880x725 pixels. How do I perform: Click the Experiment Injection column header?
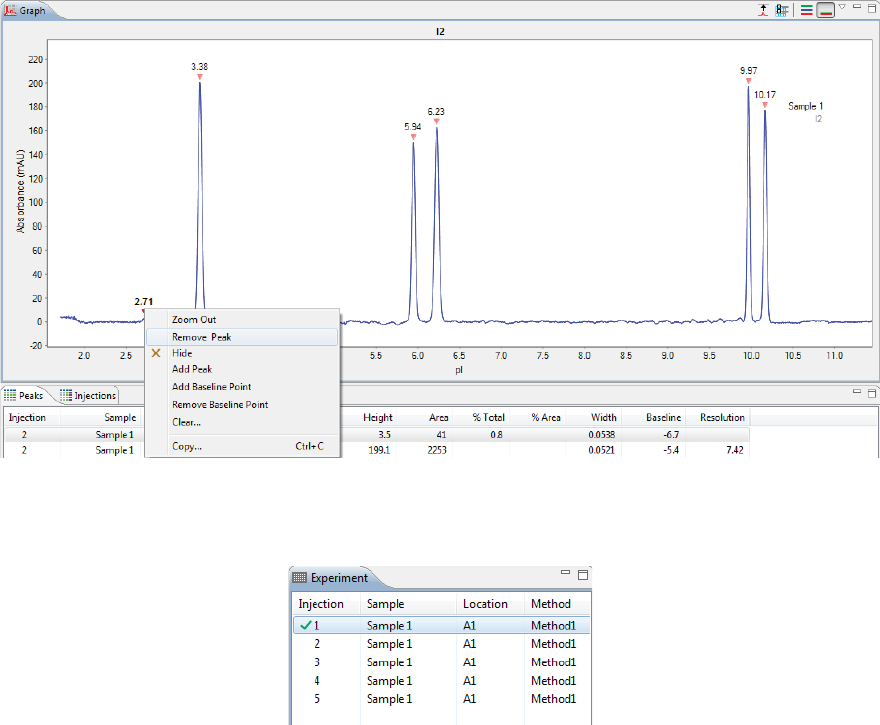coord(320,604)
